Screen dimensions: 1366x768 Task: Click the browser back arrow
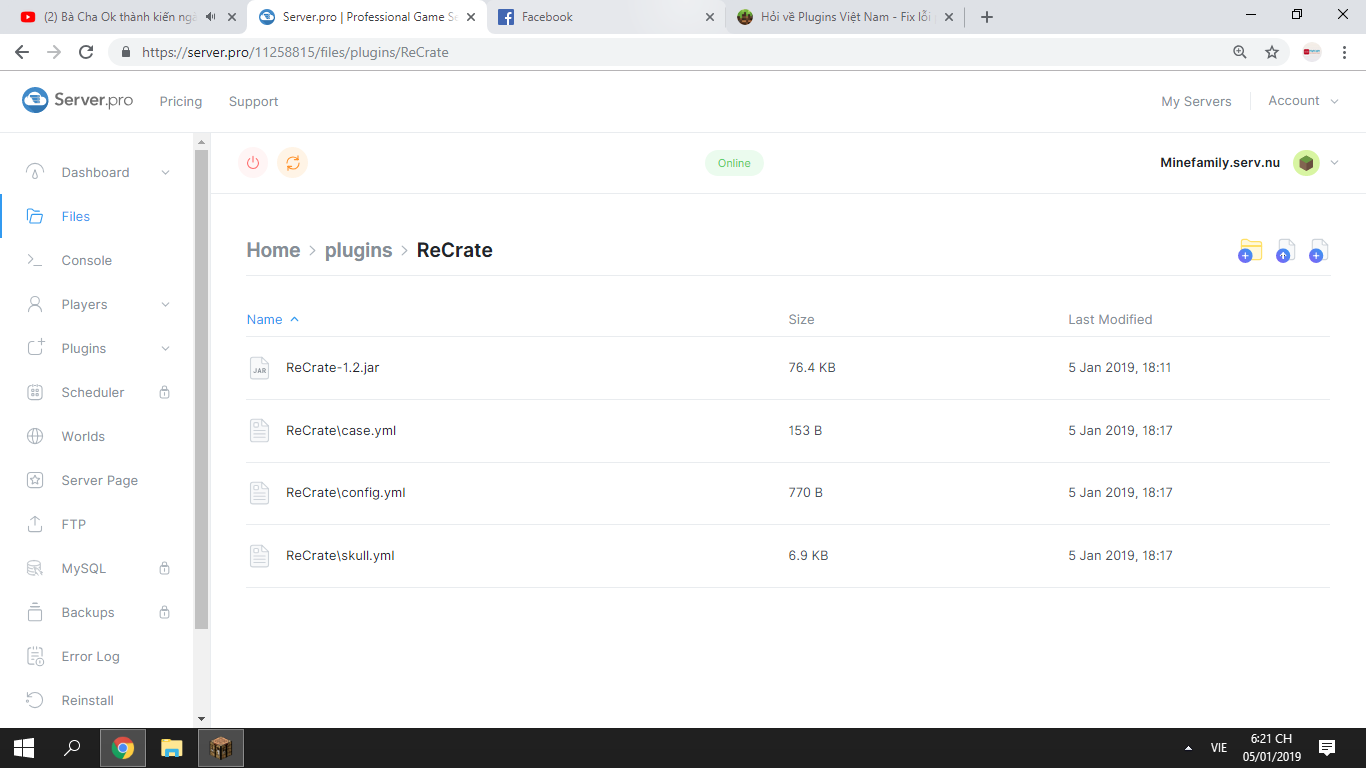[x=22, y=52]
